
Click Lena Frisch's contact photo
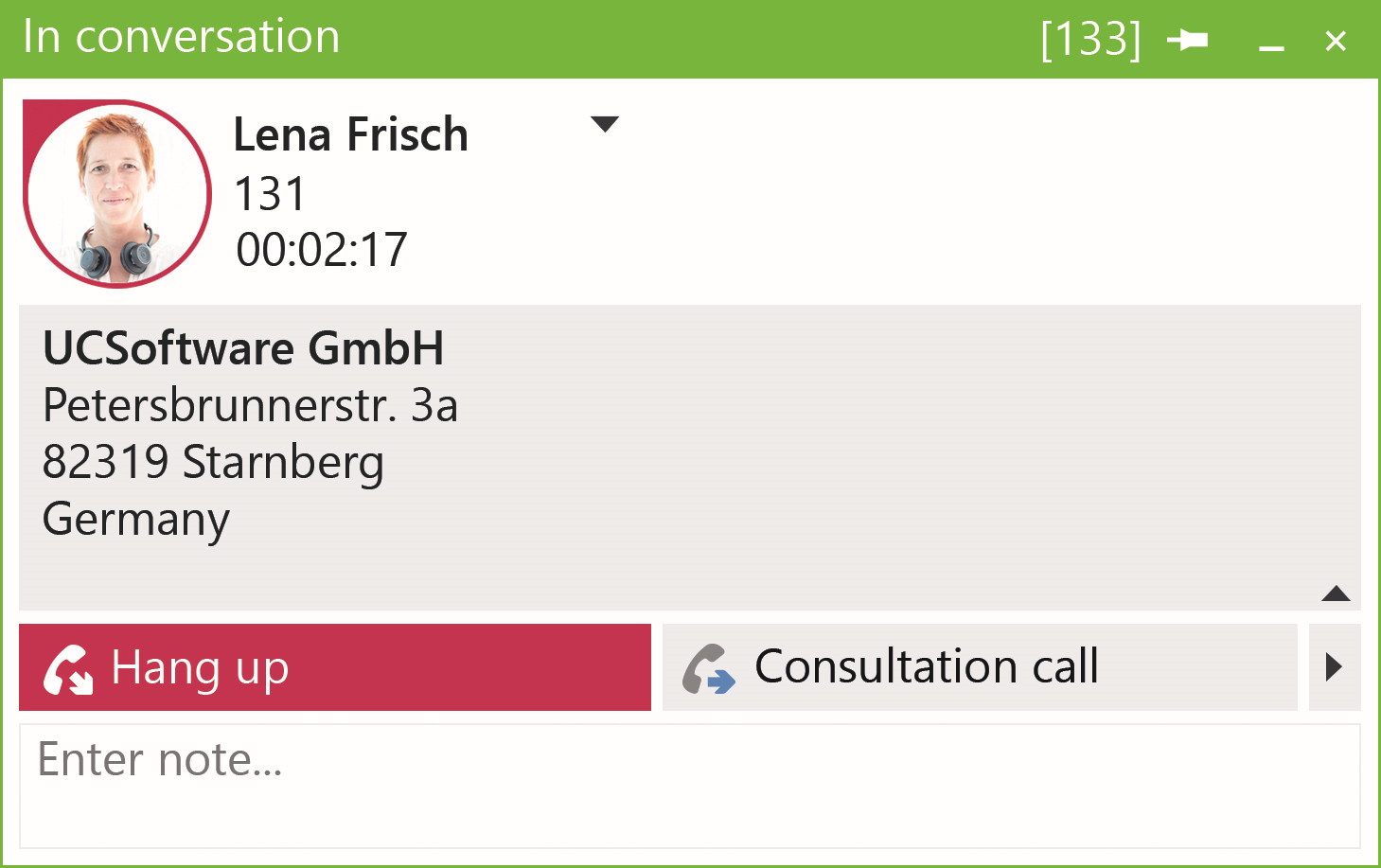116,193
